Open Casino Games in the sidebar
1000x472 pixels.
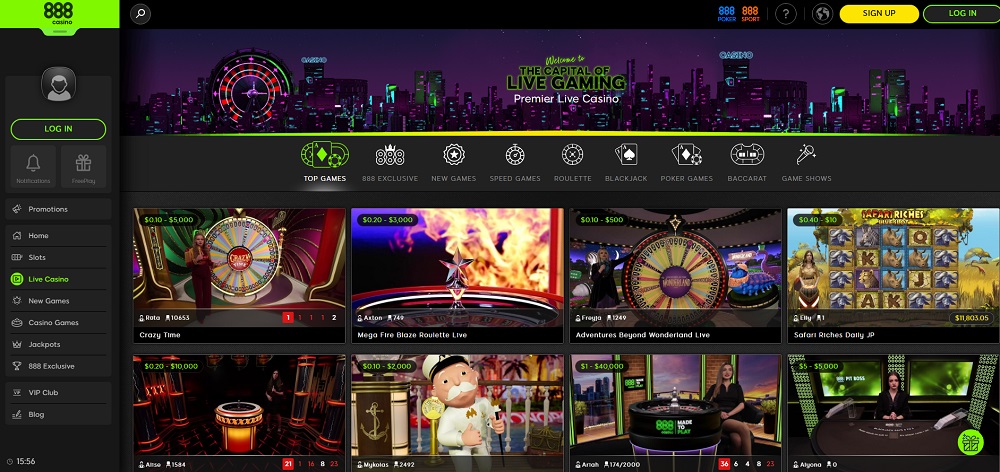[x=58, y=322]
